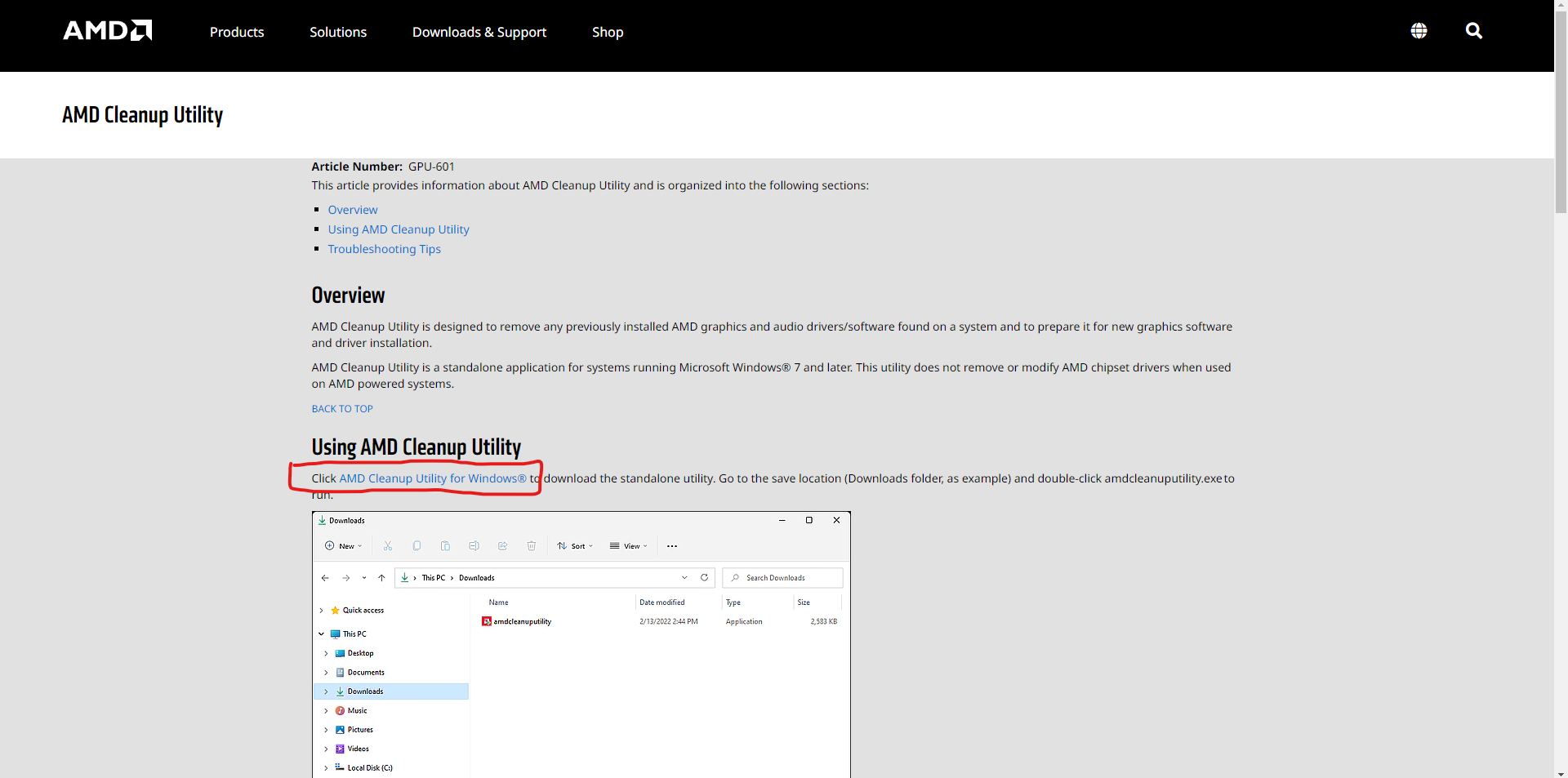Click the Date modified column header

[662, 602]
